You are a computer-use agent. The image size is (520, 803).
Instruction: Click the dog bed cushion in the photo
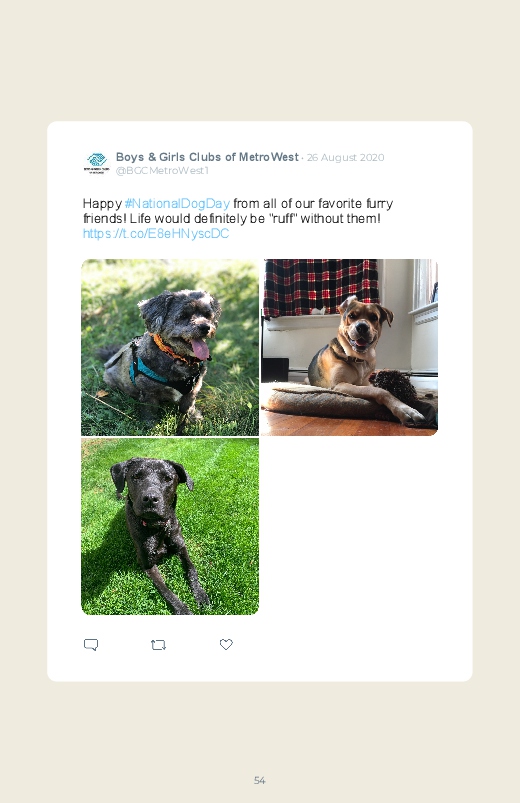click(319, 402)
